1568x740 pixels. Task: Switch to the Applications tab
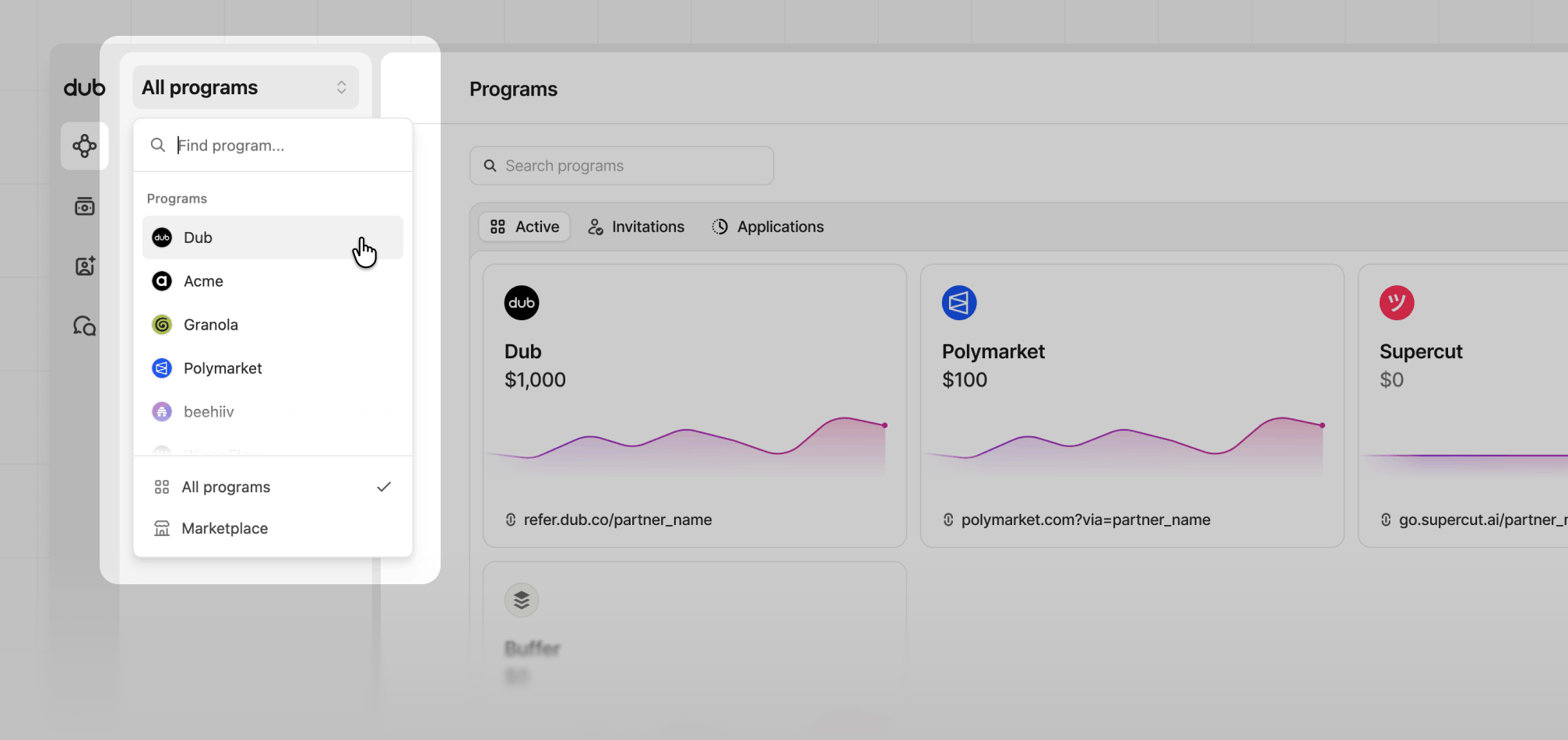coord(768,227)
